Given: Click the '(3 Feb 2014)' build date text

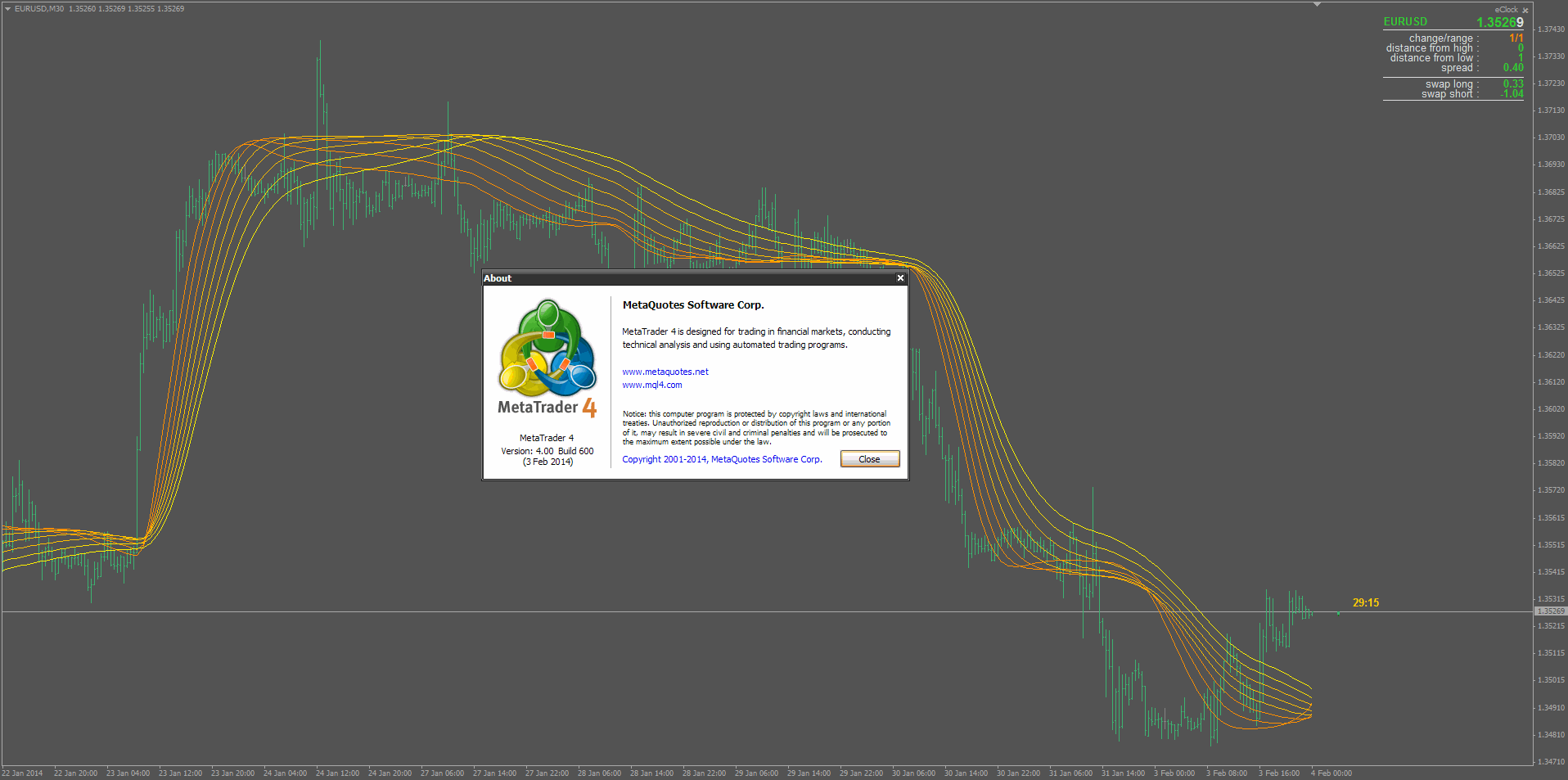Looking at the screenshot, I should (x=547, y=462).
